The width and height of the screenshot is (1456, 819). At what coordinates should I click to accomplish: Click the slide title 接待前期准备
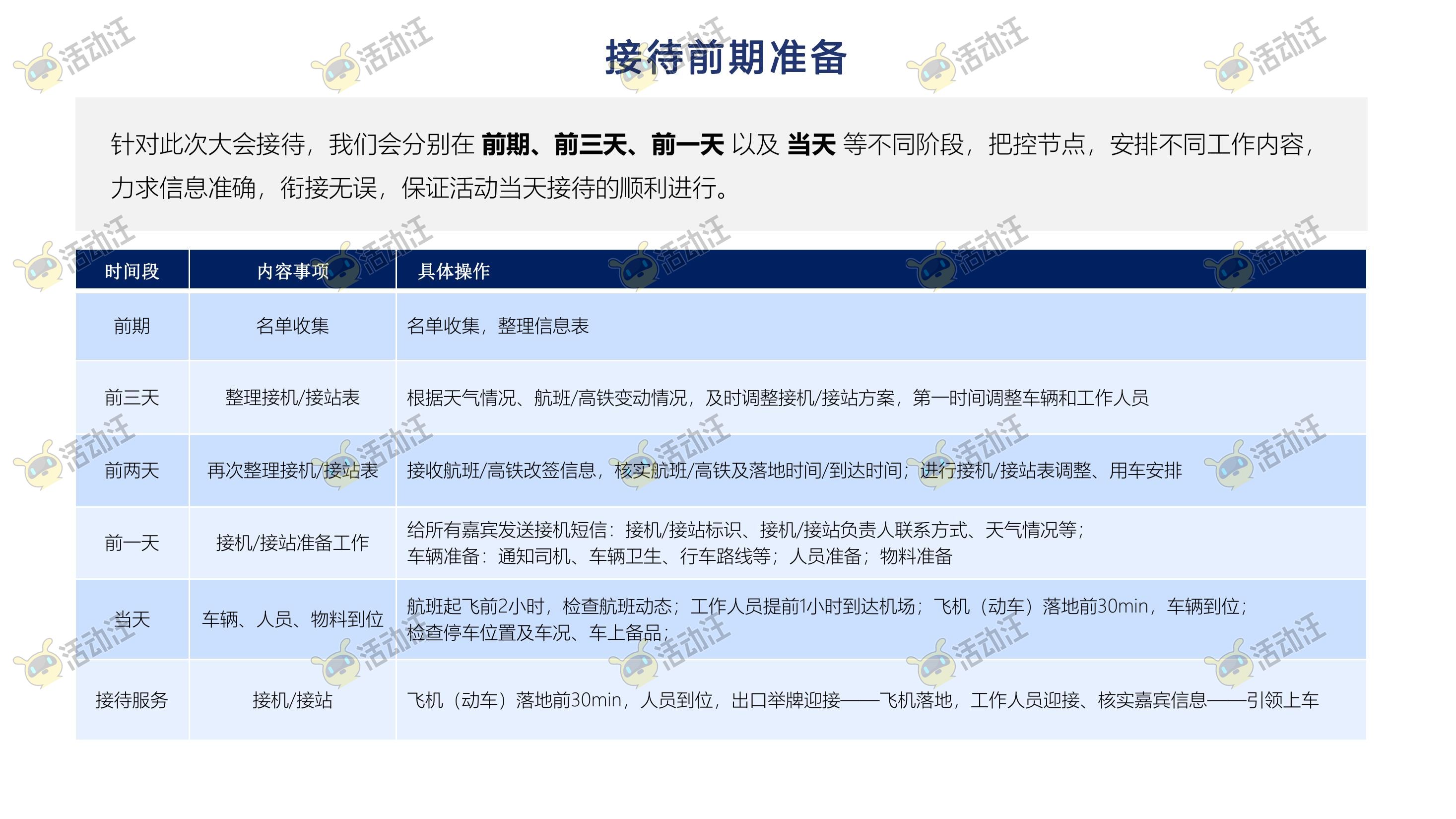click(x=726, y=57)
